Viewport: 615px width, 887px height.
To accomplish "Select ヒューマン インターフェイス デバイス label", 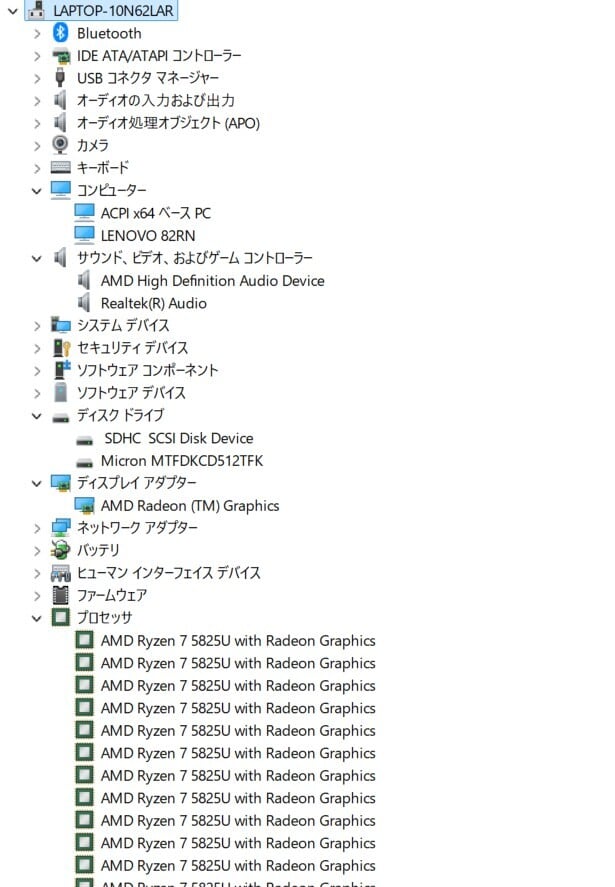I will [169, 573].
